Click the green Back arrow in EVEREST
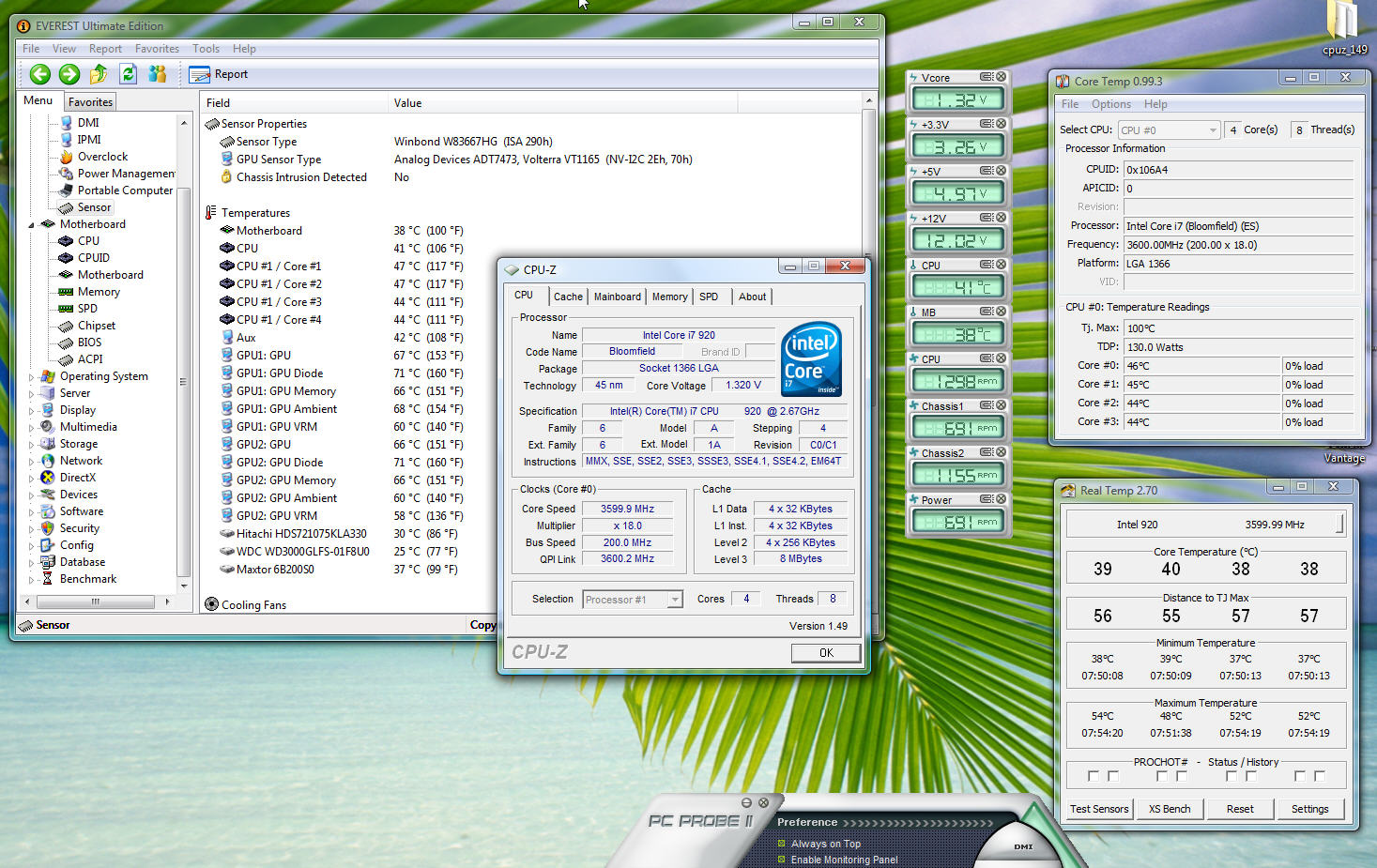Screen dimensions: 1377x868 (x=39, y=74)
